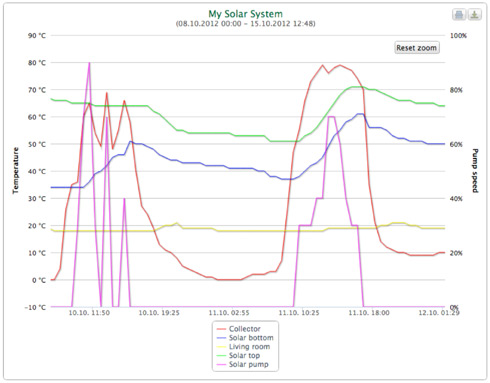
Task: Click the 20% pump speed axis label
Action: tap(456, 253)
